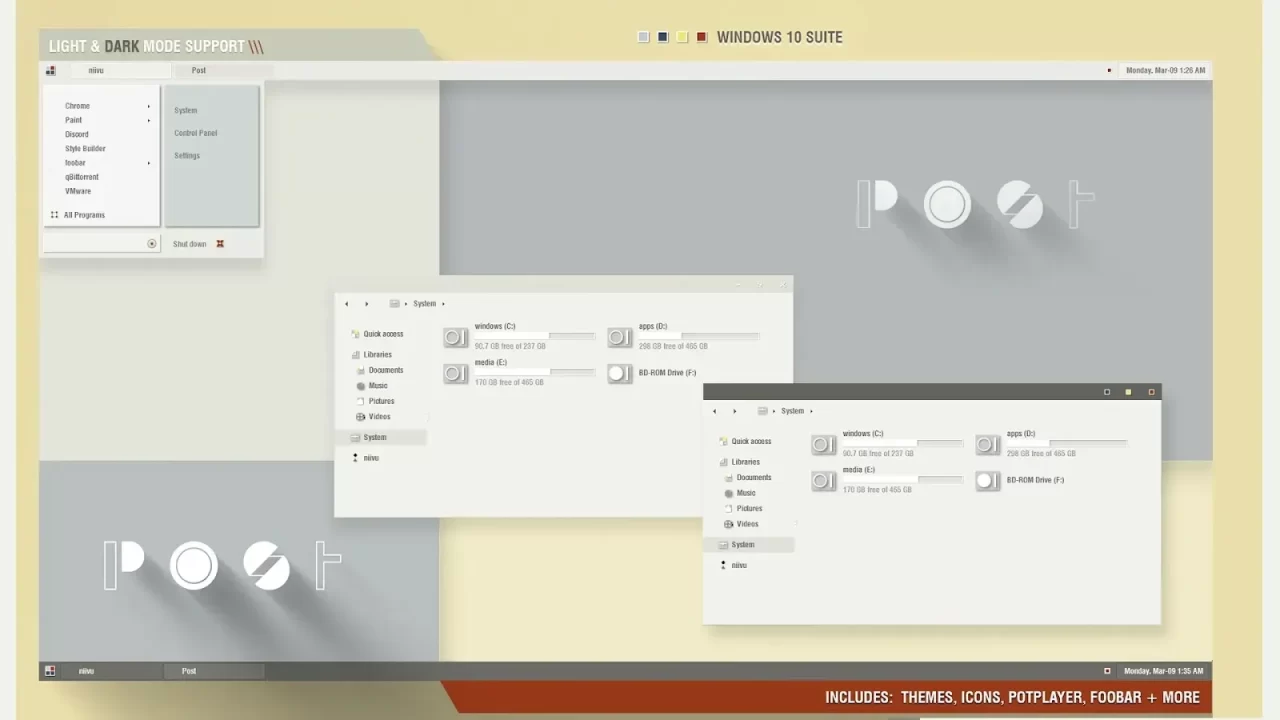This screenshot has height=720, width=1280.
Task: Maximize the dark-titled explorer window
Action: click(1129, 392)
